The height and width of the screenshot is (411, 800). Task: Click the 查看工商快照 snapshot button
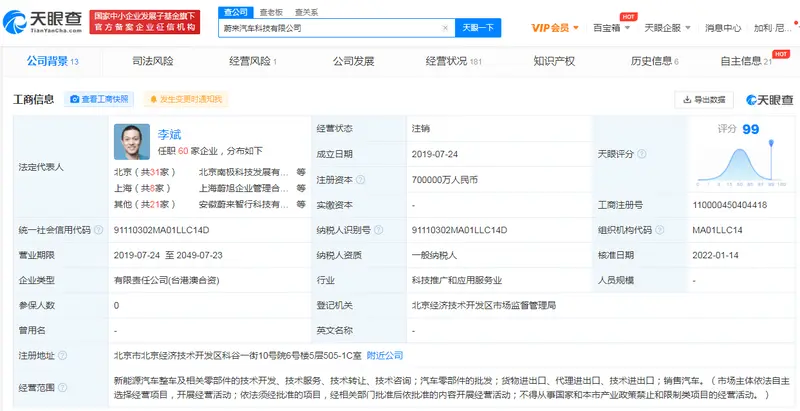pyautogui.click(x=99, y=99)
